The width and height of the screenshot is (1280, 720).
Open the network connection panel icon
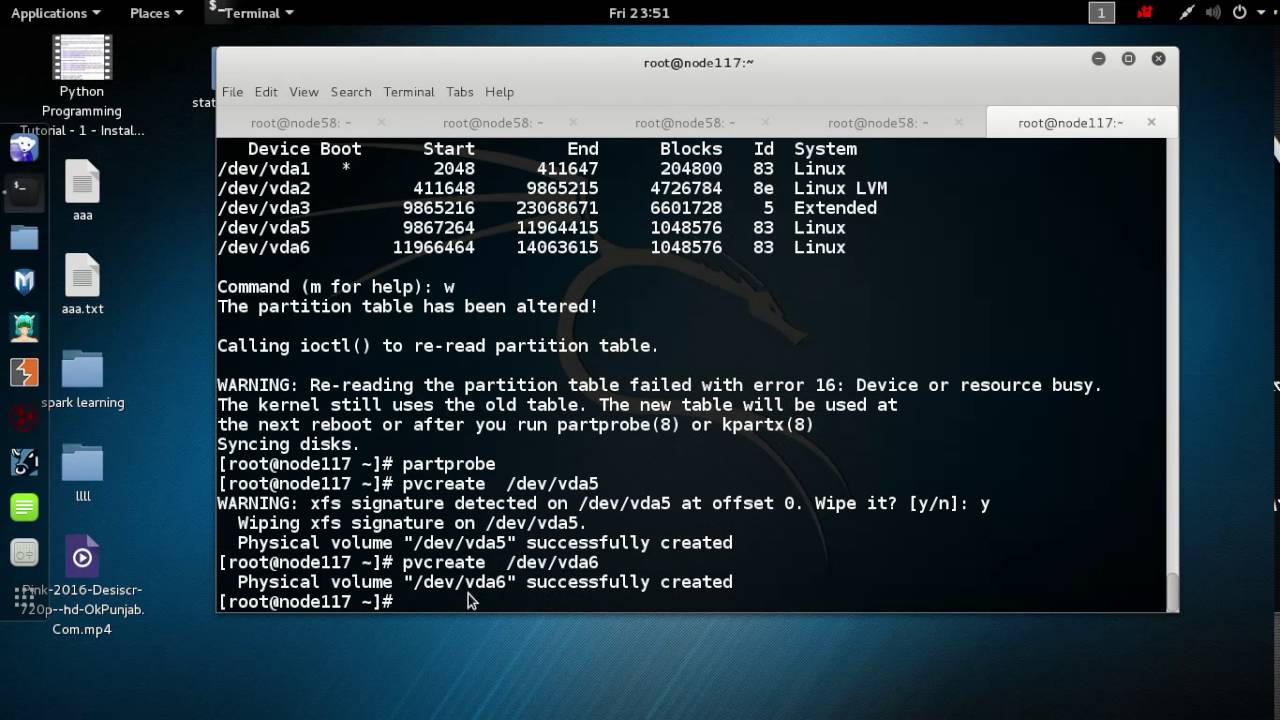pyautogui.click(x=1186, y=13)
